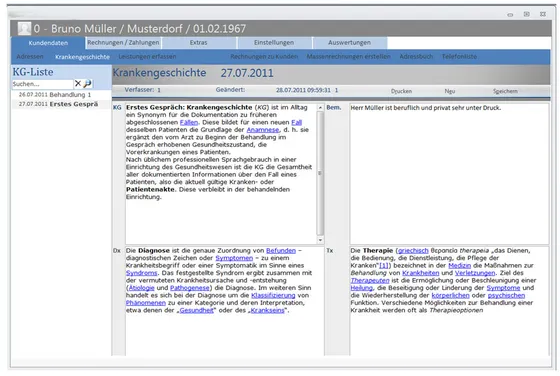Open Leistungen erfassen
The image size is (560, 376).
pos(147,56)
